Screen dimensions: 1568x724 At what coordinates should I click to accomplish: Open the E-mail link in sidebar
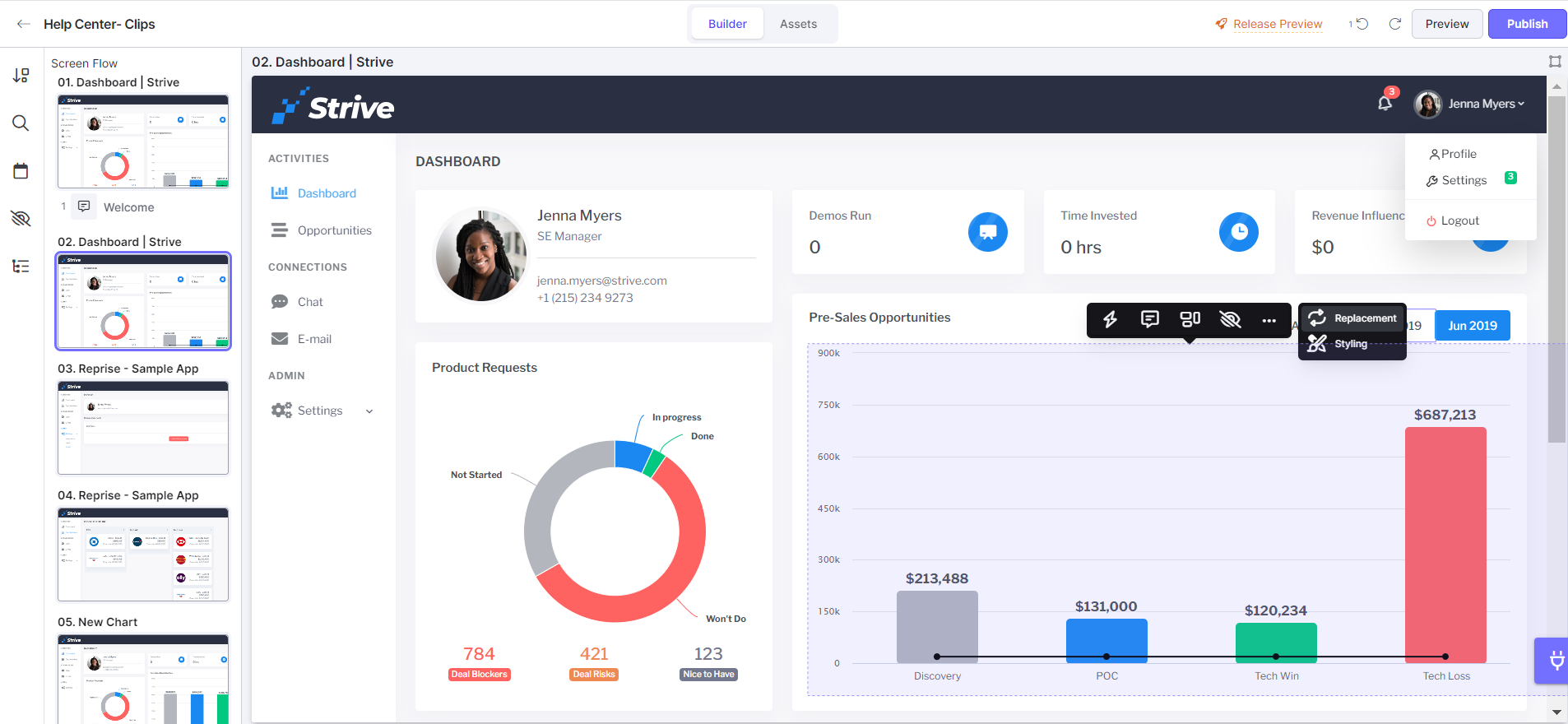coord(314,339)
